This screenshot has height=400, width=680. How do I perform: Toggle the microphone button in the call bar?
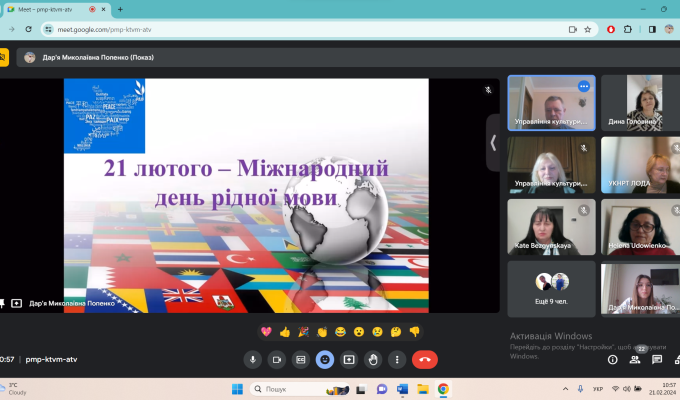pyautogui.click(x=252, y=359)
